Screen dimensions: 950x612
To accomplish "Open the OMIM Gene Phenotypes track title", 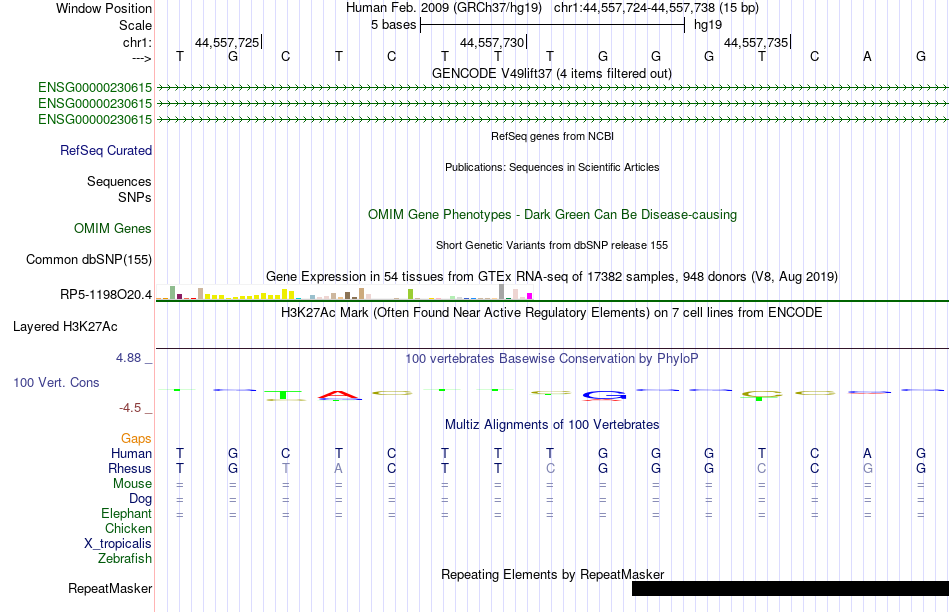I will click(552, 215).
